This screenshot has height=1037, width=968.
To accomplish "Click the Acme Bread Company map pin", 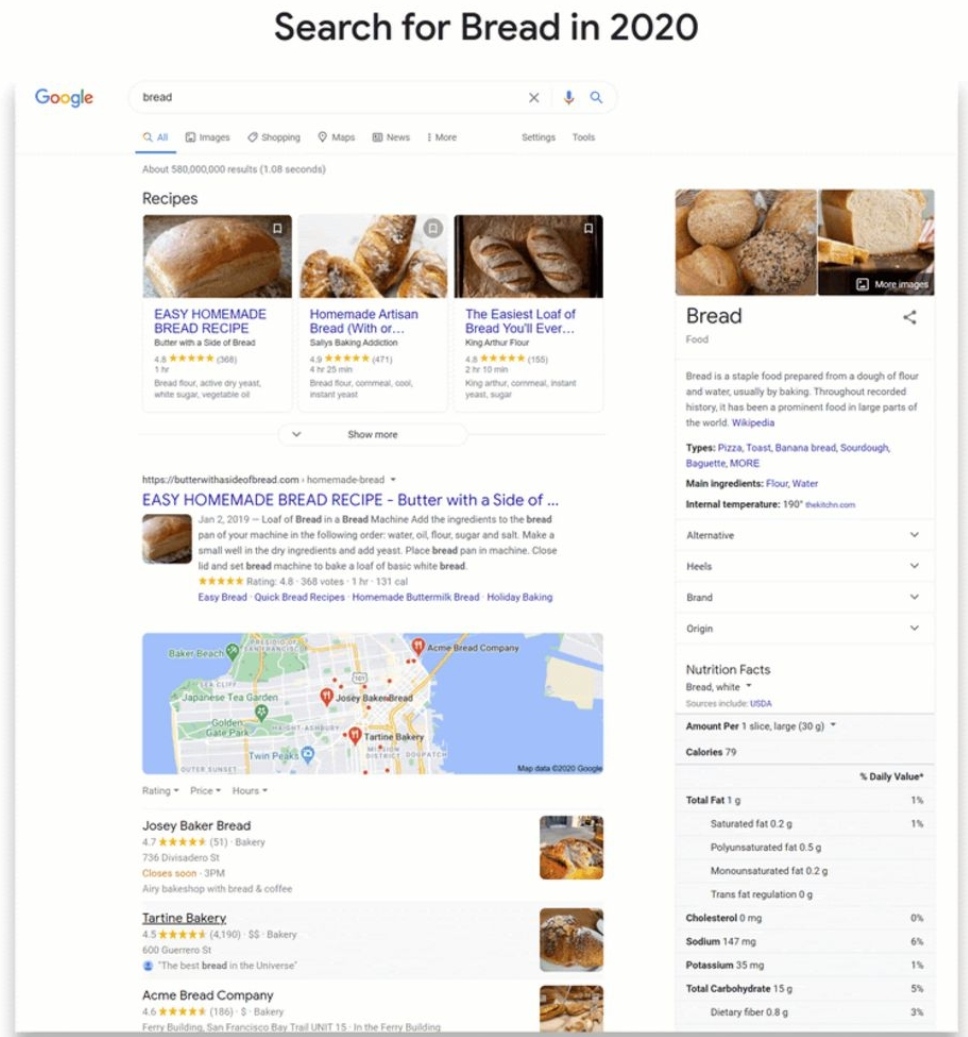I will [x=418, y=645].
